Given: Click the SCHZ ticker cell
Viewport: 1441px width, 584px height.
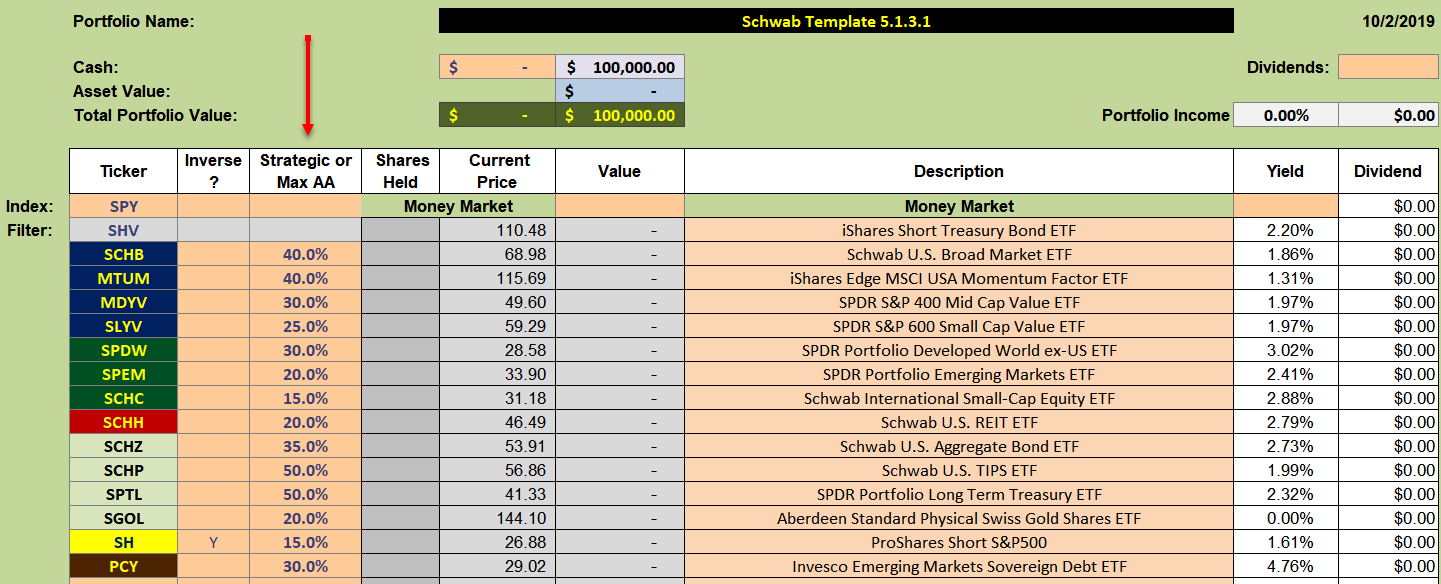Looking at the screenshot, I should coord(124,446).
